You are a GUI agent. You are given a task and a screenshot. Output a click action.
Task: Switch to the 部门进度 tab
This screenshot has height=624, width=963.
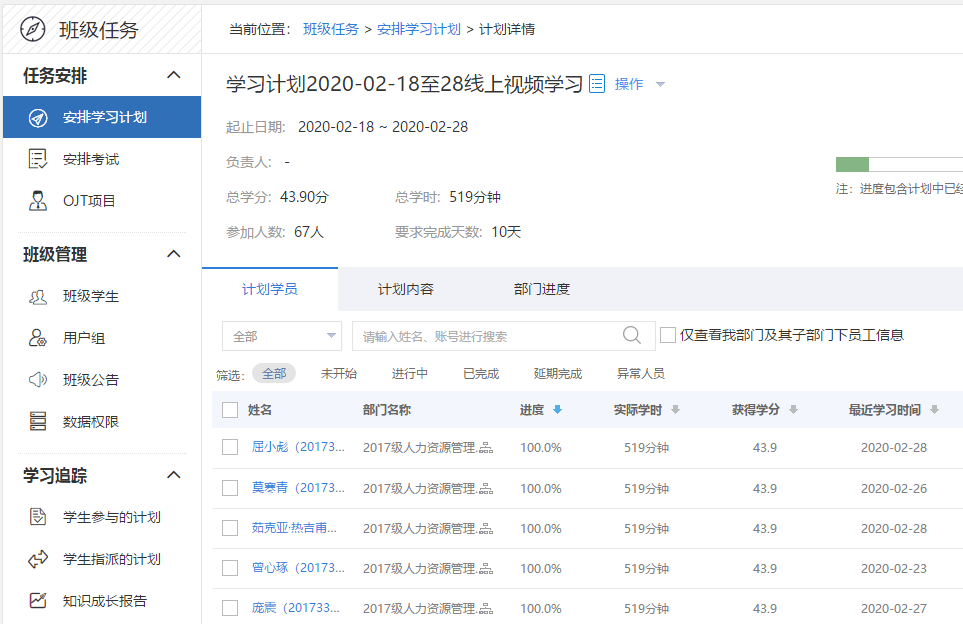pos(541,290)
